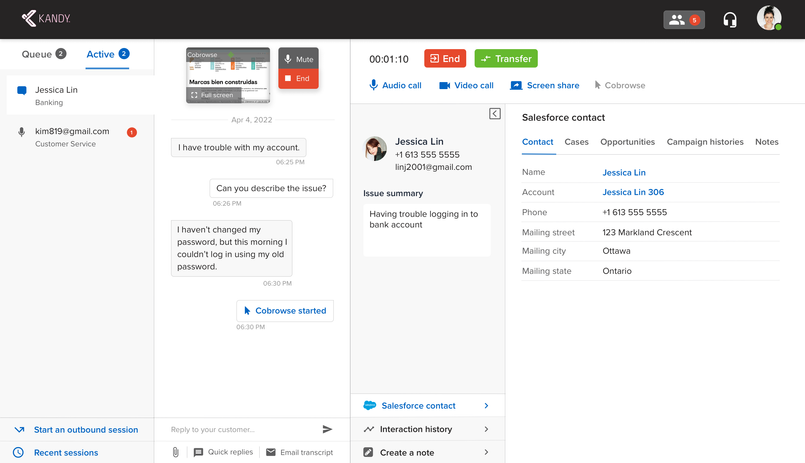Click the linj2001@gmail.com email text

[433, 167]
